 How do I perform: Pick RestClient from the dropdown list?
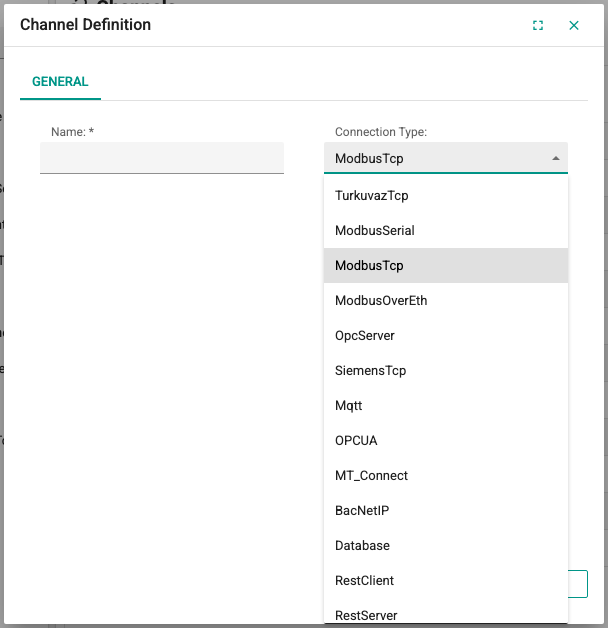point(446,580)
